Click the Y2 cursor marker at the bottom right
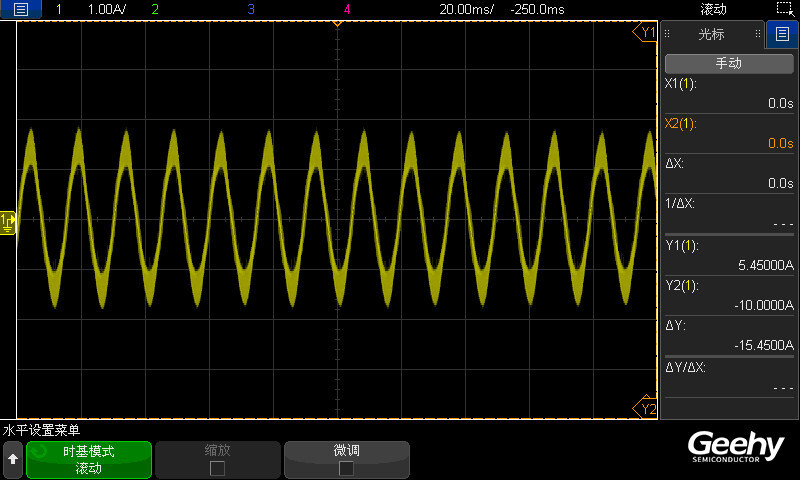The image size is (800, 480). pyautogui.click(x=646, y=408)
